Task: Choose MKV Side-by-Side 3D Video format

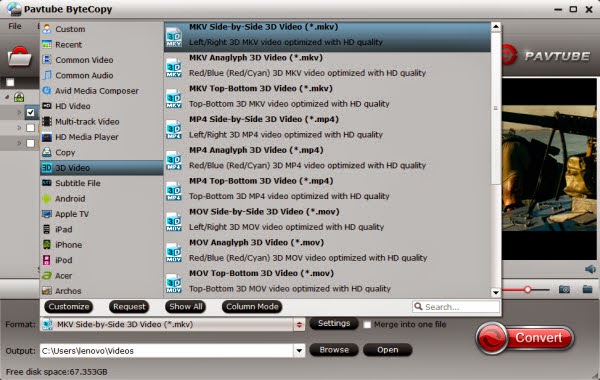Action: pyautogui.click(x=328, y=37)
